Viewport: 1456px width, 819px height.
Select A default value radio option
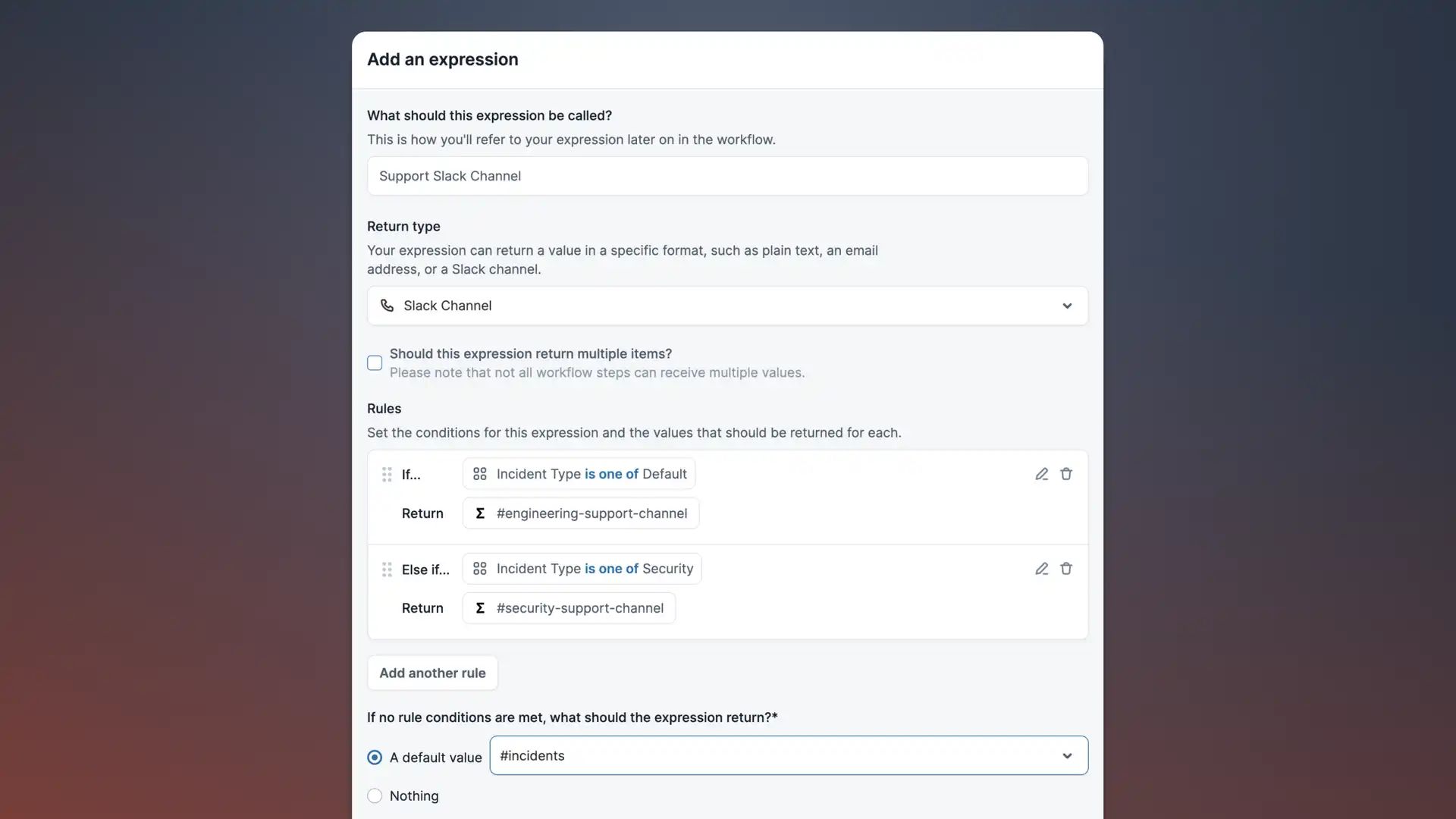[x=375, y=758]
